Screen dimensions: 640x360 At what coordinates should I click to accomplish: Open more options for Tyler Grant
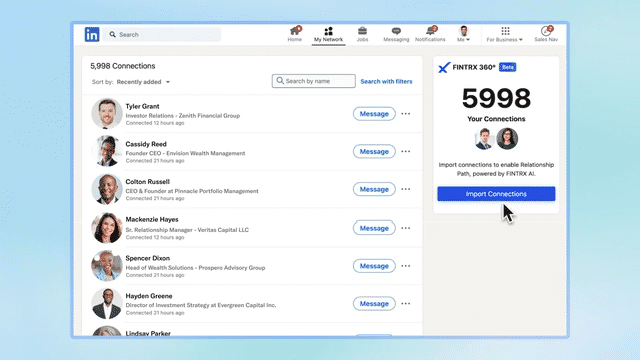(x=405, y=114)
